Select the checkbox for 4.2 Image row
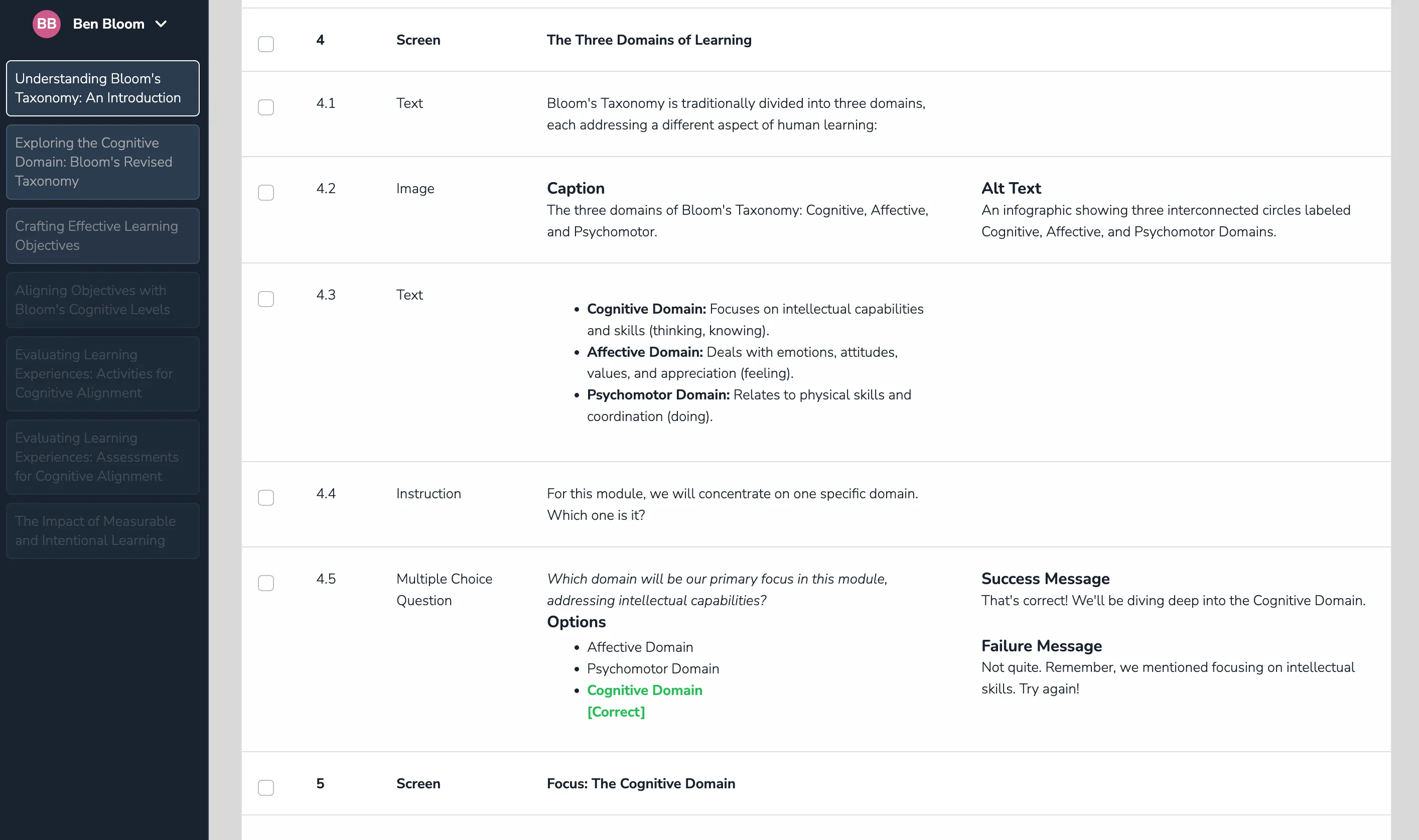Screen dimensions: 1419x840 click(x=265, y=193)
